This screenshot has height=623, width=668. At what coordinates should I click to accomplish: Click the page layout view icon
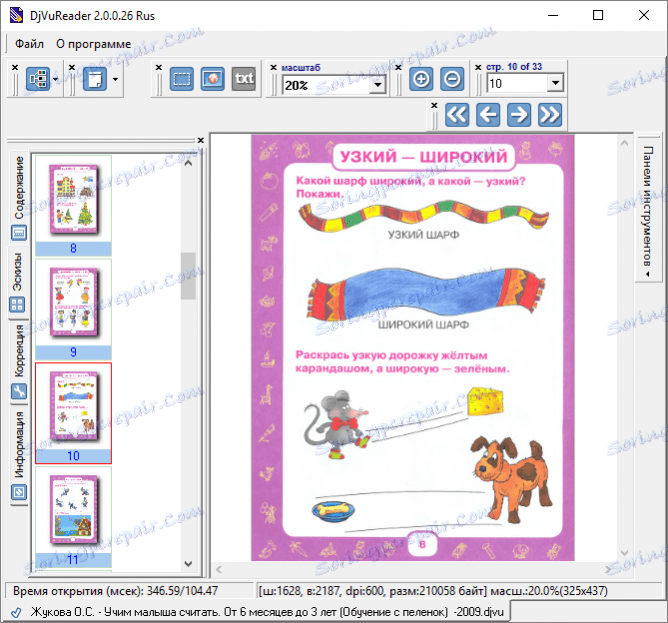[38, 79]
